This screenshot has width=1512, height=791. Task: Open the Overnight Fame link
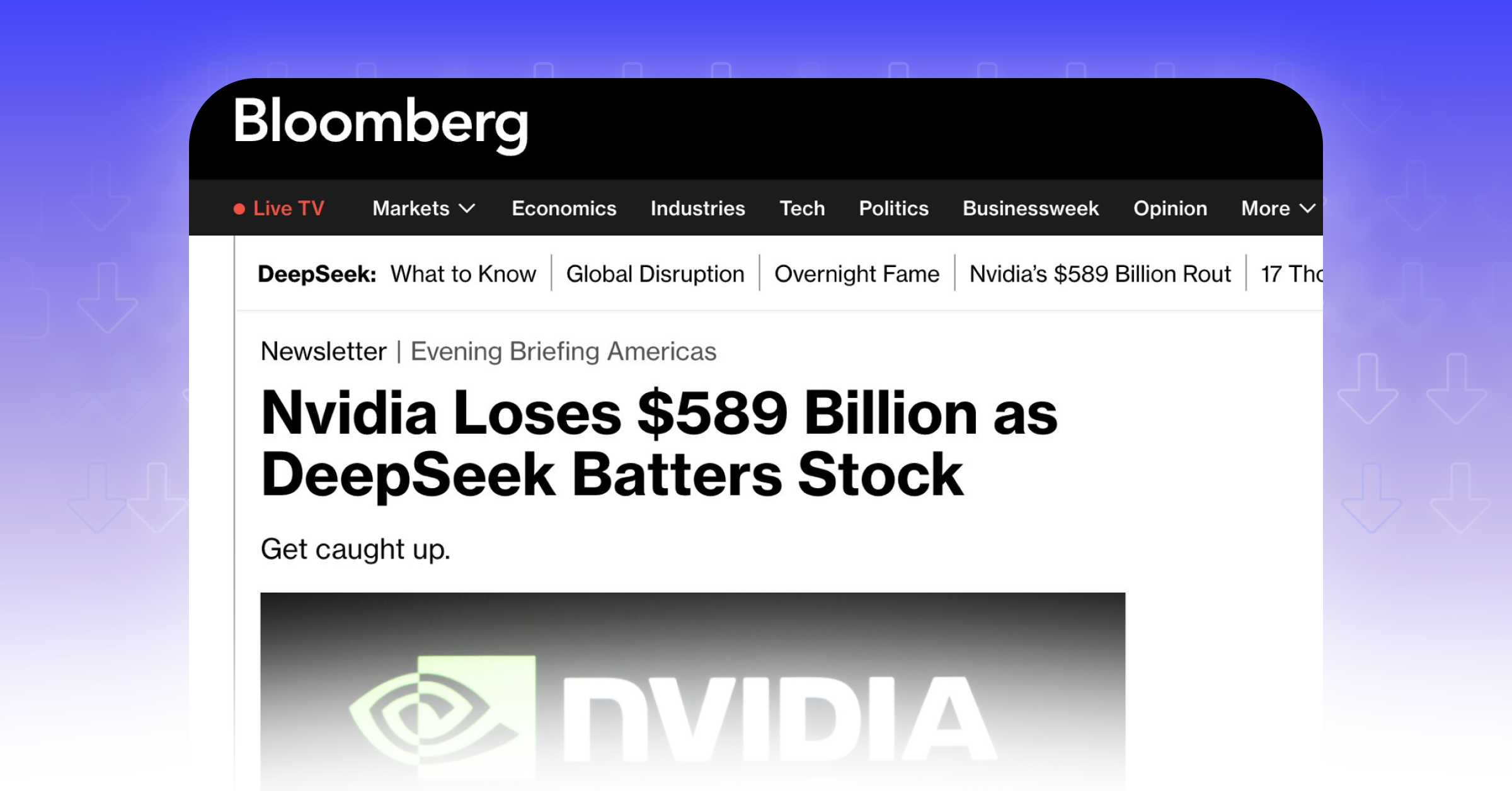(857, 274)
